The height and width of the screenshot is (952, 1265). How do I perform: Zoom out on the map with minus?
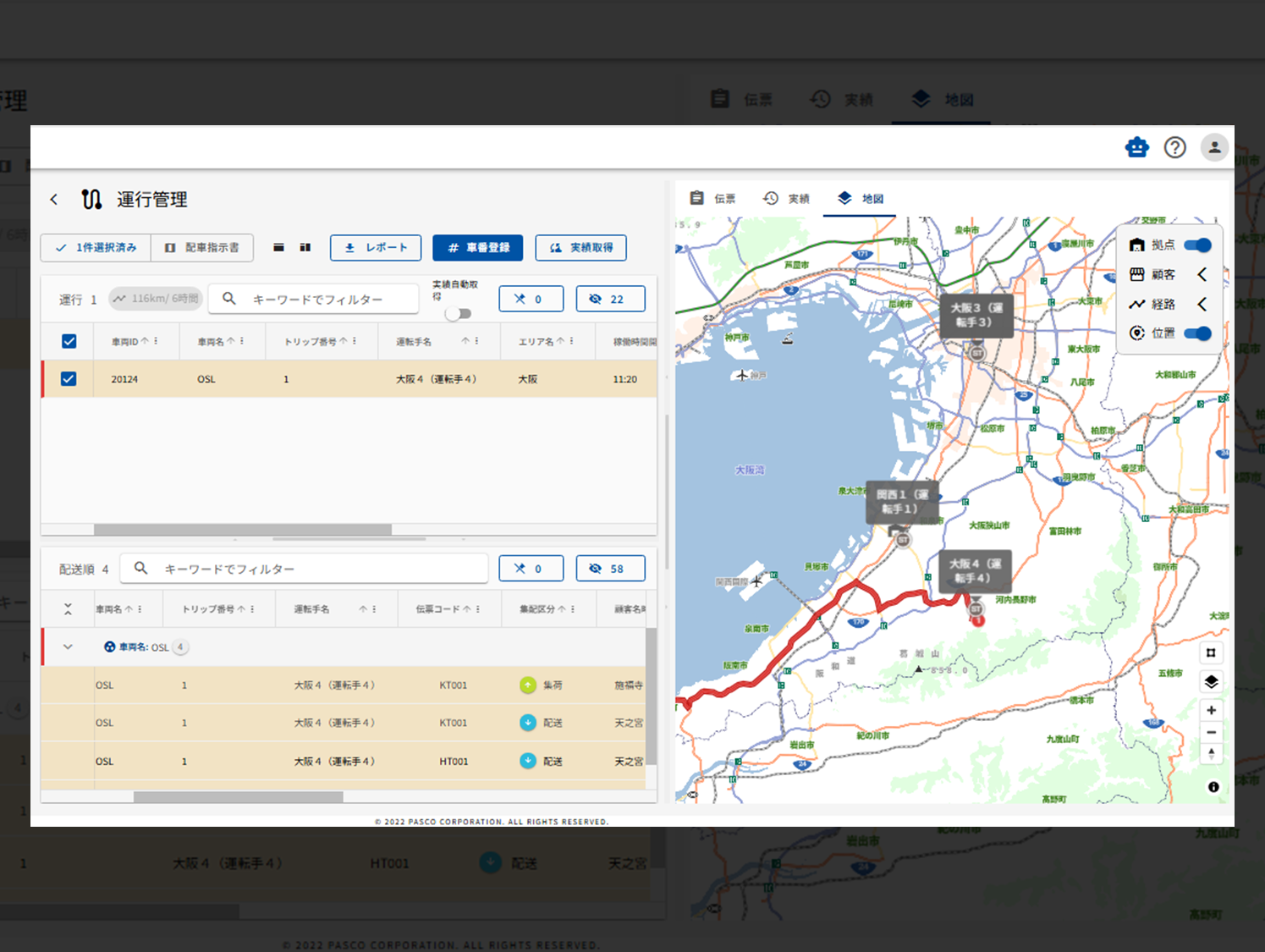[1211, 732]
